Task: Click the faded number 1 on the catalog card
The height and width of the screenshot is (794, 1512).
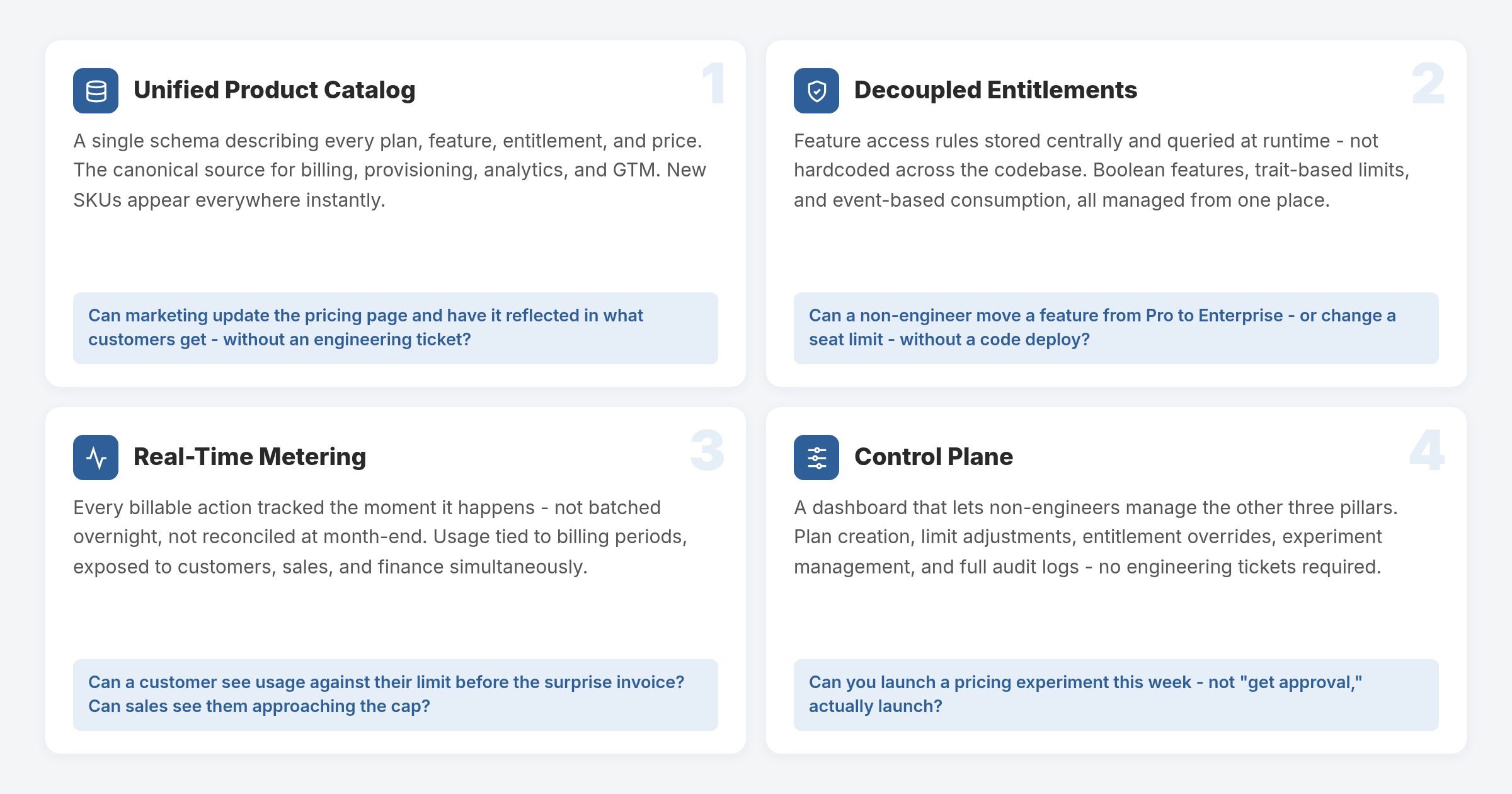Action: tap(714, 83)
